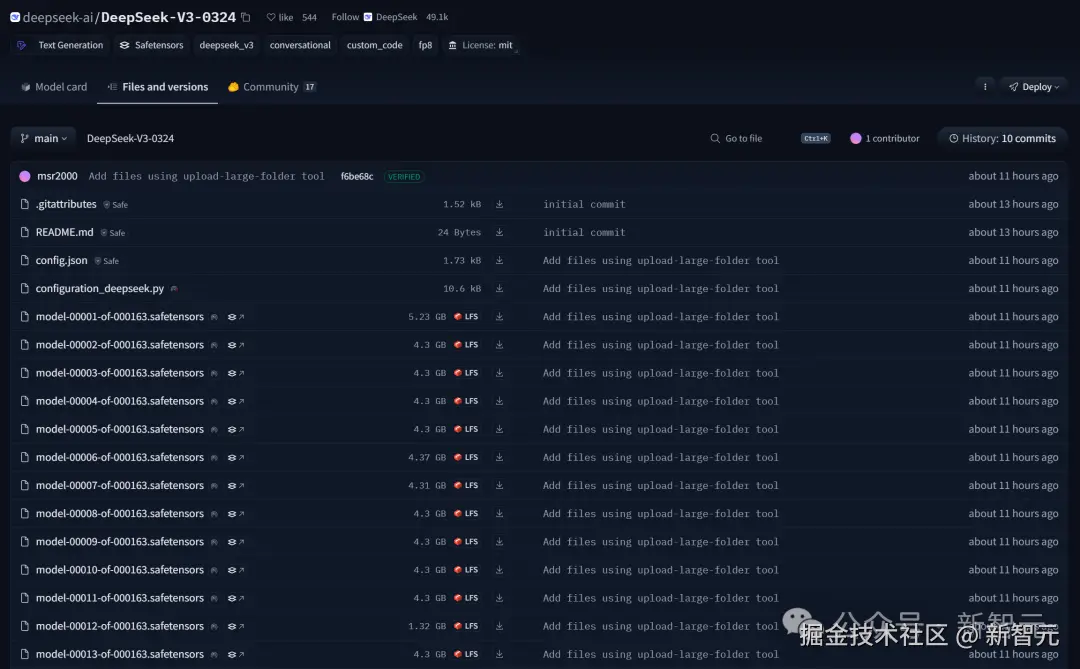
Task: Open the config.json file
Action: [x=61, y=260]
